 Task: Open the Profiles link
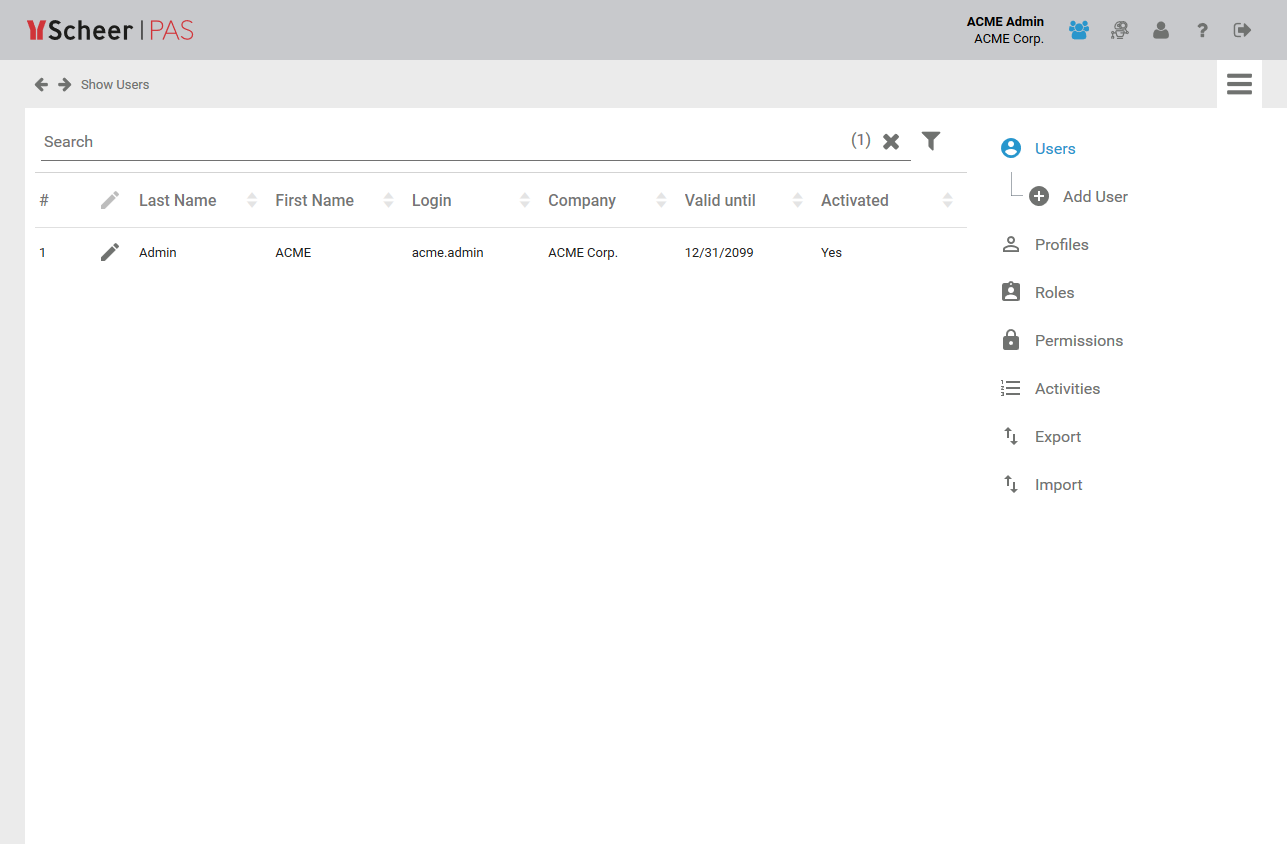tap(1061, 244)
